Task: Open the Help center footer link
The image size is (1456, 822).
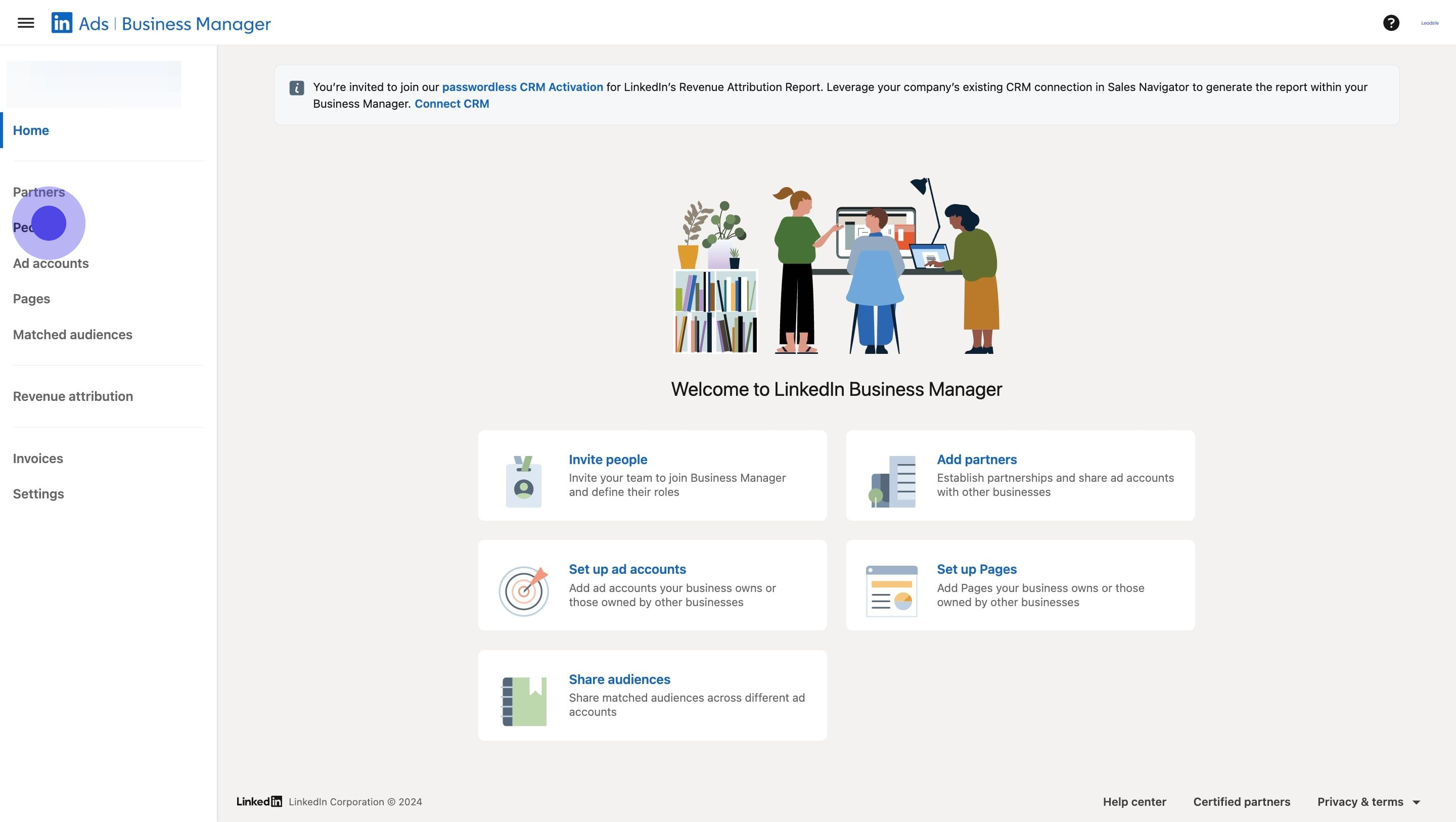Action: [1134, 802]
